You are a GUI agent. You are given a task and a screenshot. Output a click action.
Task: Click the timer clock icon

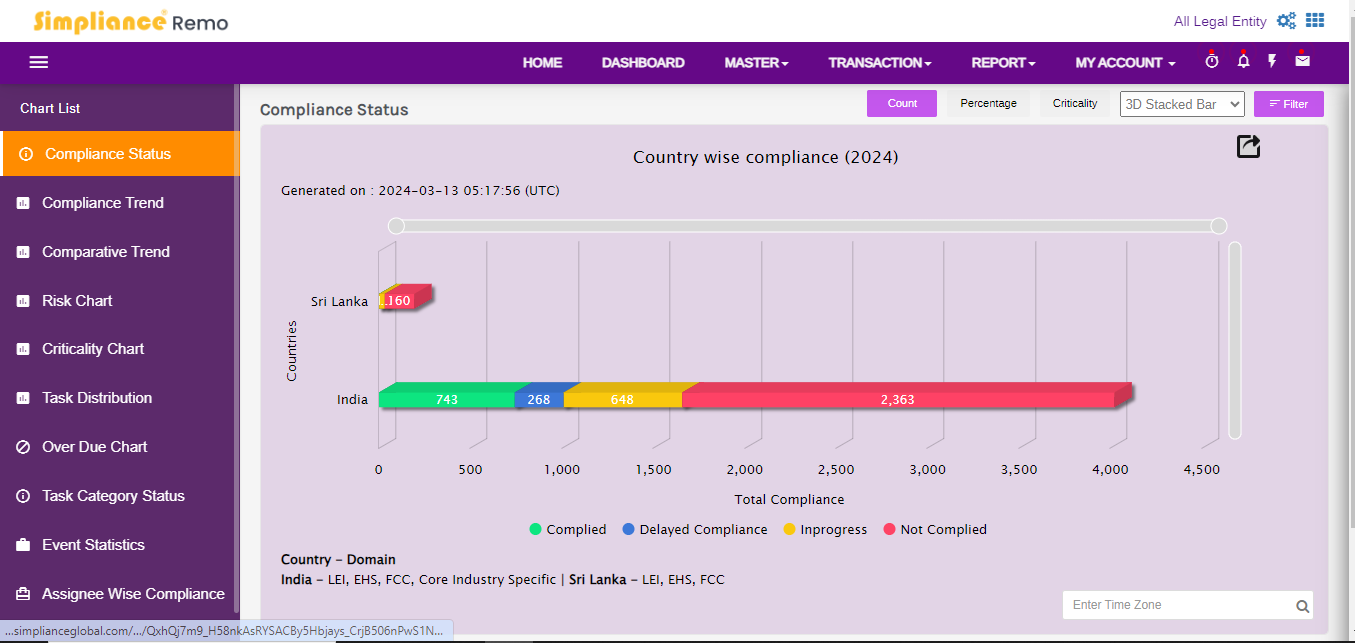point(1211,62)
